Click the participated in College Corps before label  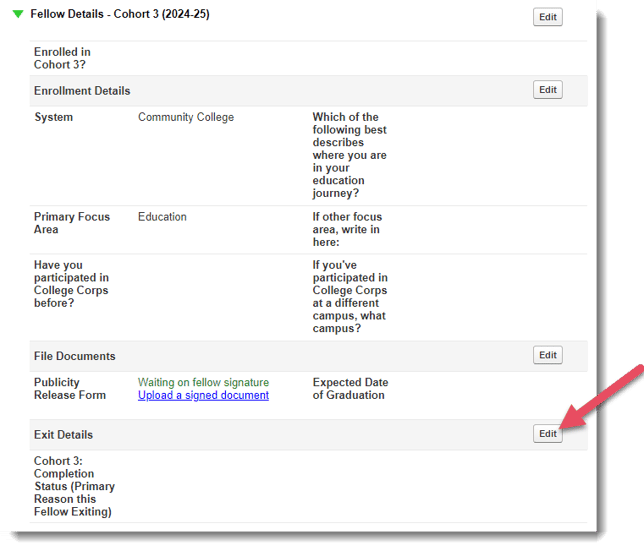(71, 284)
